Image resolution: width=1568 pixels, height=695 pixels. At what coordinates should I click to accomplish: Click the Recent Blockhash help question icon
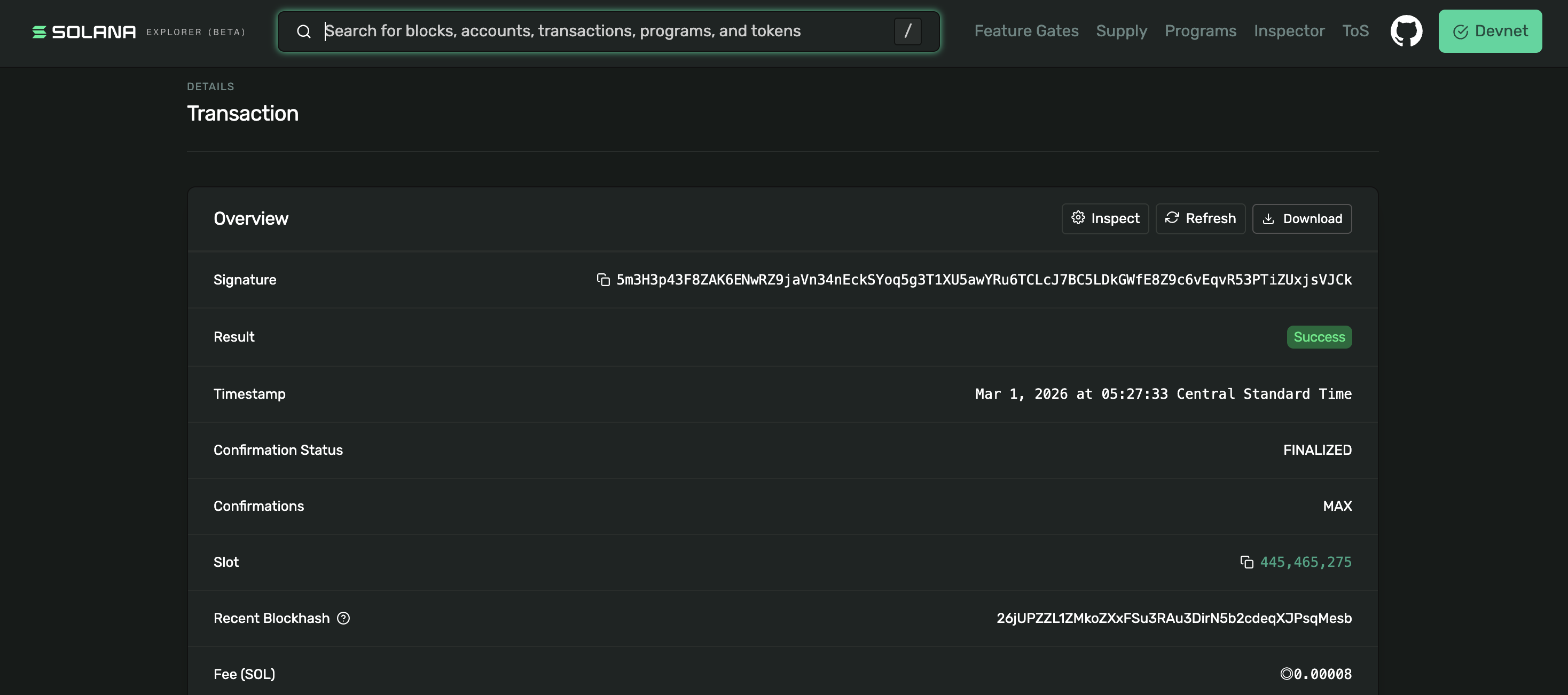tap(343, 618)
